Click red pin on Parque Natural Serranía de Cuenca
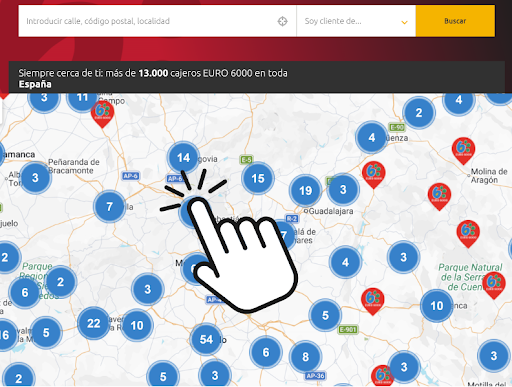The height and width of the screenshot is (387, 512). pyautogui.click(x=494, y=285)
